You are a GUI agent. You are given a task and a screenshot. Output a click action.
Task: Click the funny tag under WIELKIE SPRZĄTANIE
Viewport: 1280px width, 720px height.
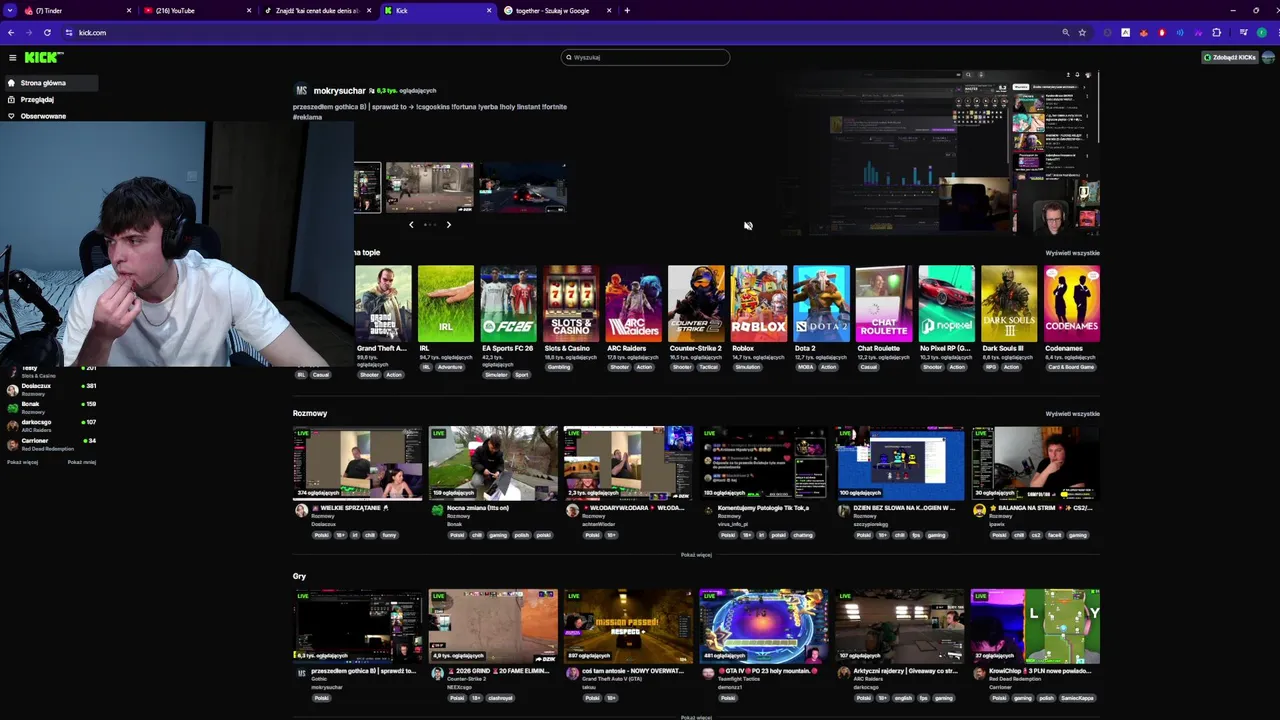(x=389, y=535)
